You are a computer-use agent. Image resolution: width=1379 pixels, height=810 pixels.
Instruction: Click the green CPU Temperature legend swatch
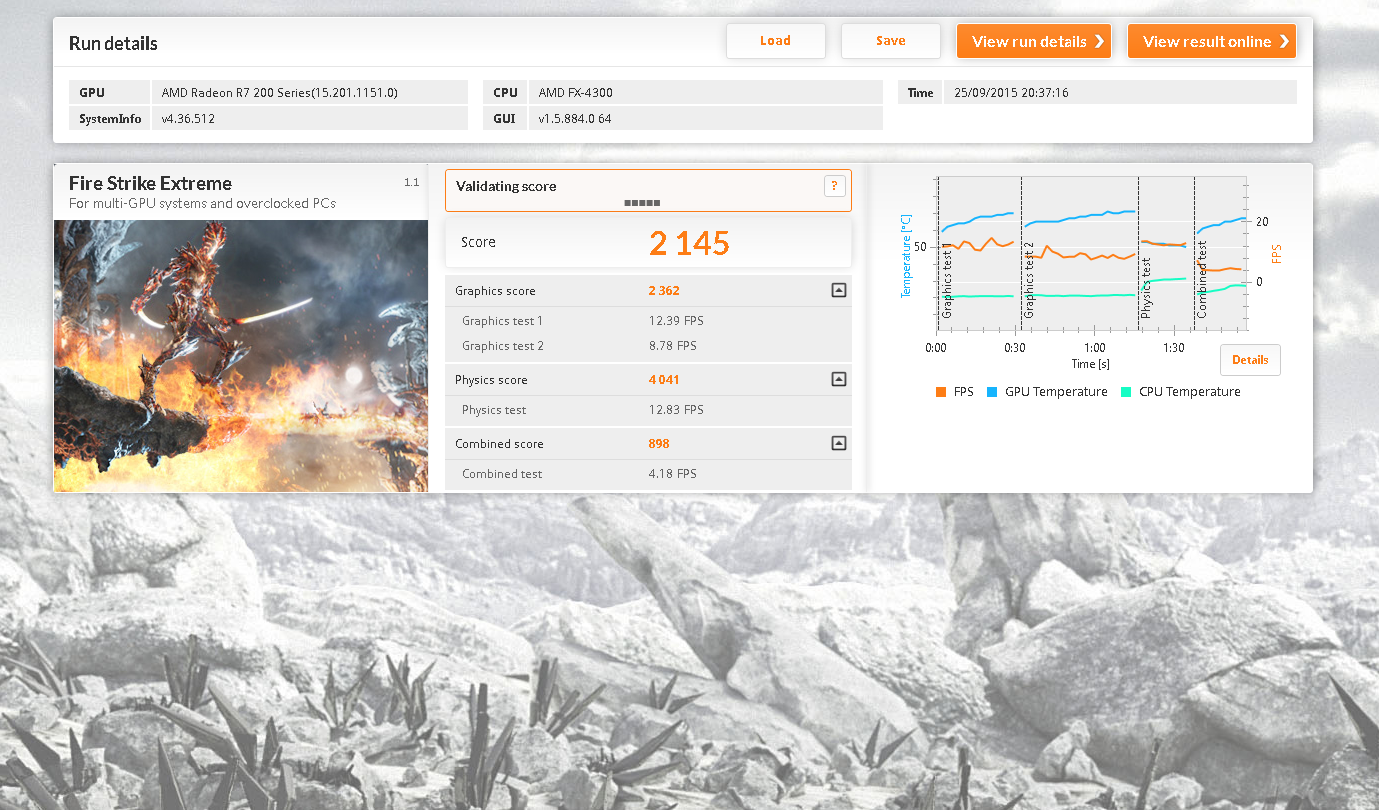1127,392
